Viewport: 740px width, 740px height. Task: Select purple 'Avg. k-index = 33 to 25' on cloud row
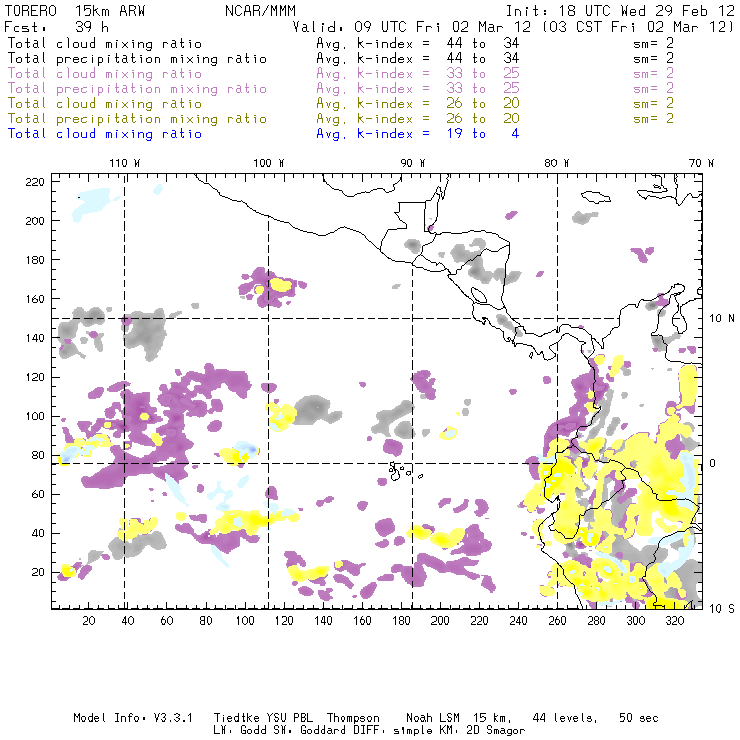tap(418, 74)
